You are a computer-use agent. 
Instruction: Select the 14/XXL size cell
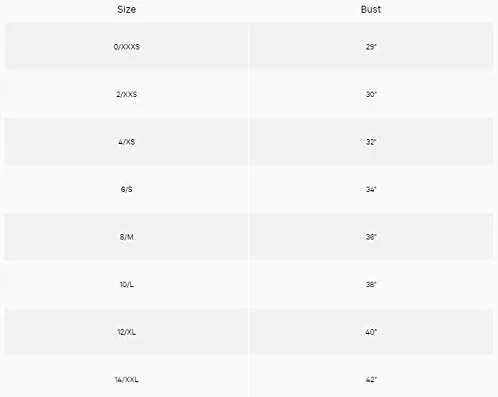127,380
